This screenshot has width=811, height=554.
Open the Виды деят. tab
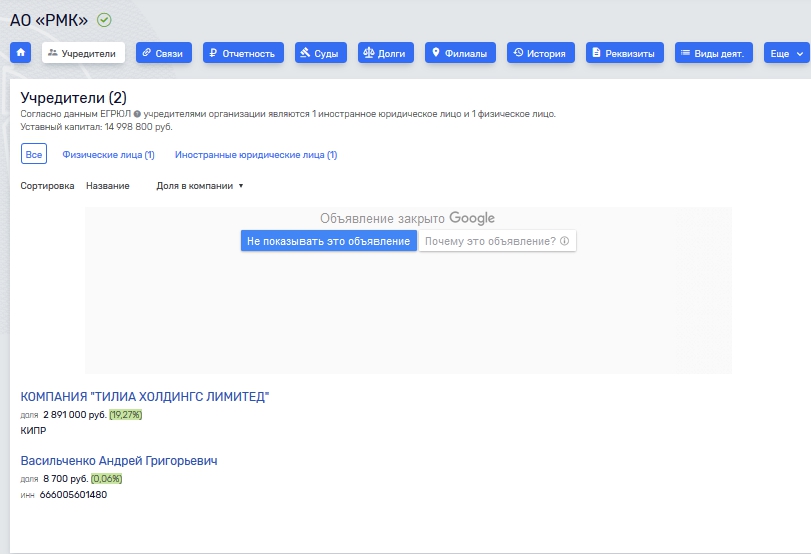(x=714, y=53)
